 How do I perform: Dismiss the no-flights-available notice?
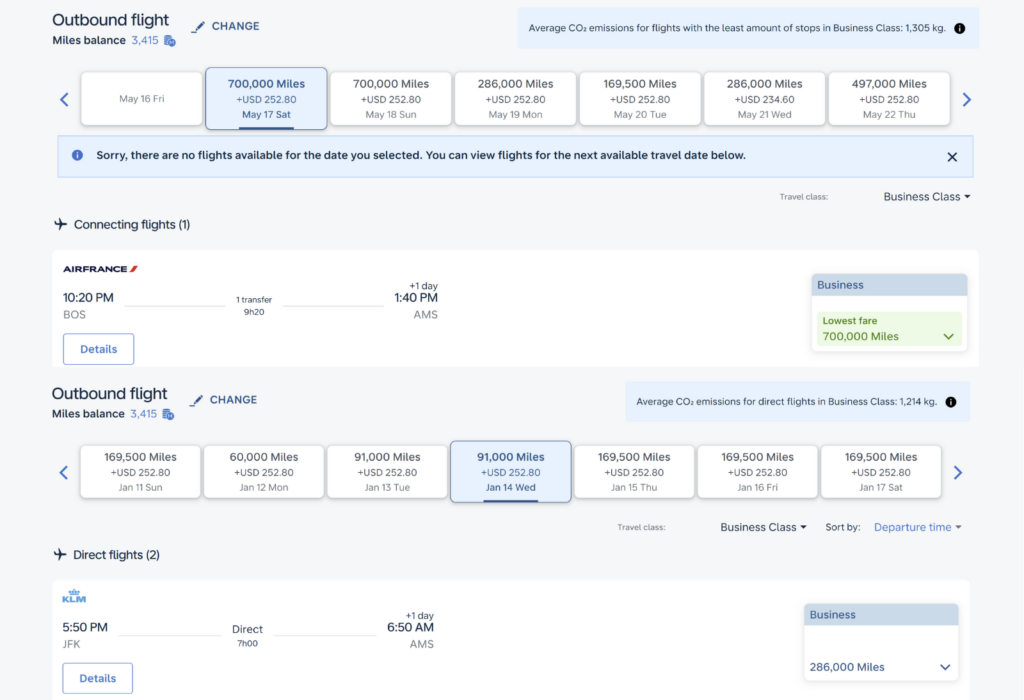(x=952, y=157)
